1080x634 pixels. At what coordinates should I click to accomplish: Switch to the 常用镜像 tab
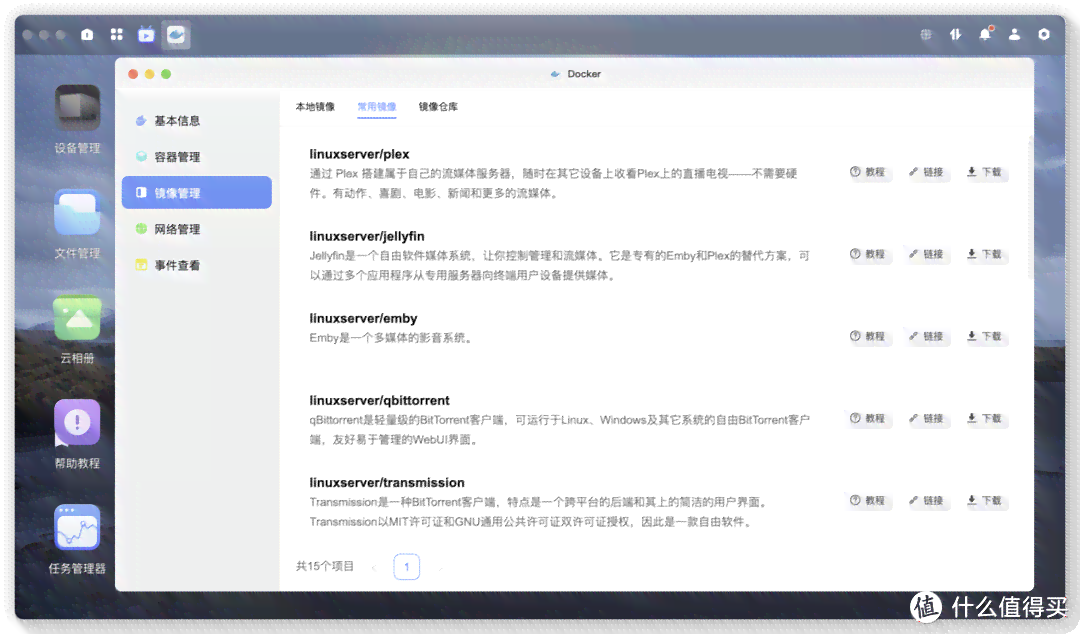point(377,107)
